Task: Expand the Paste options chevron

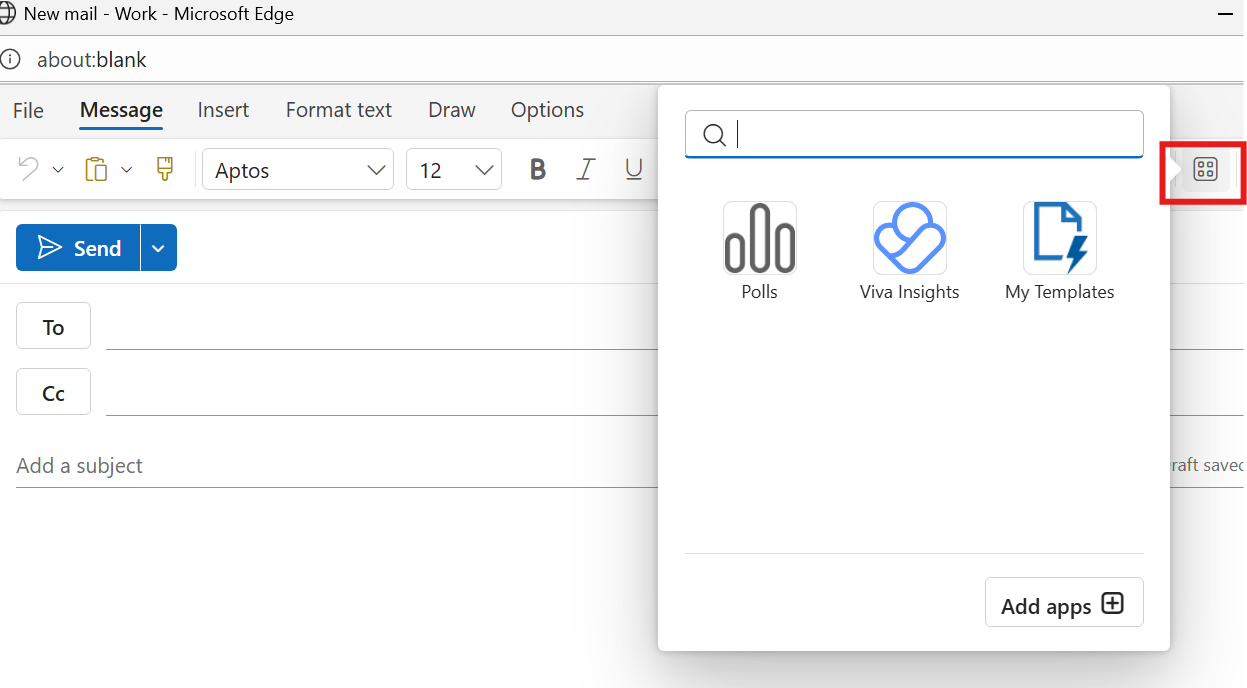Action: [x=126, y=170]
